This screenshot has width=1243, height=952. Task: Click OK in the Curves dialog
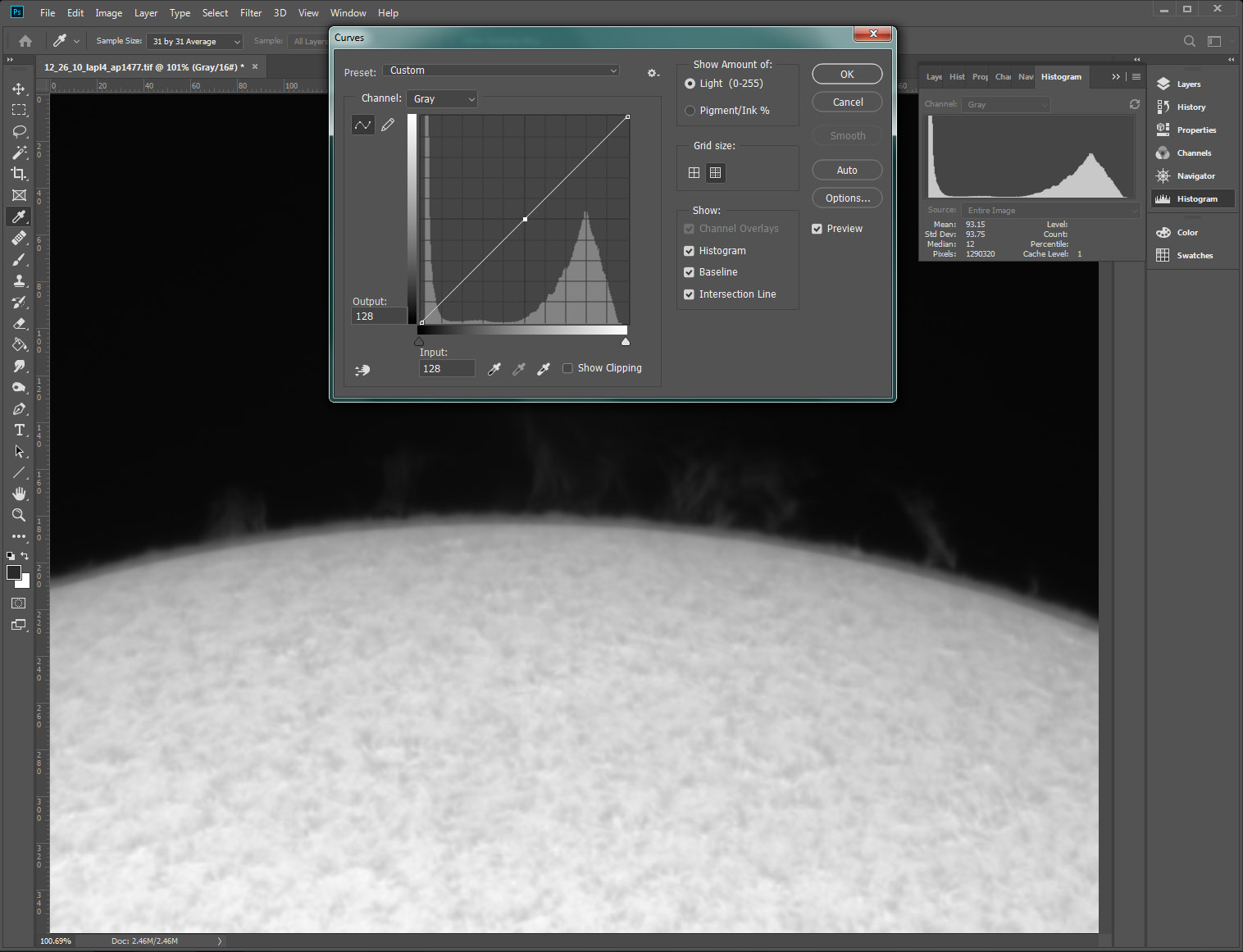[x=847, y=74]
